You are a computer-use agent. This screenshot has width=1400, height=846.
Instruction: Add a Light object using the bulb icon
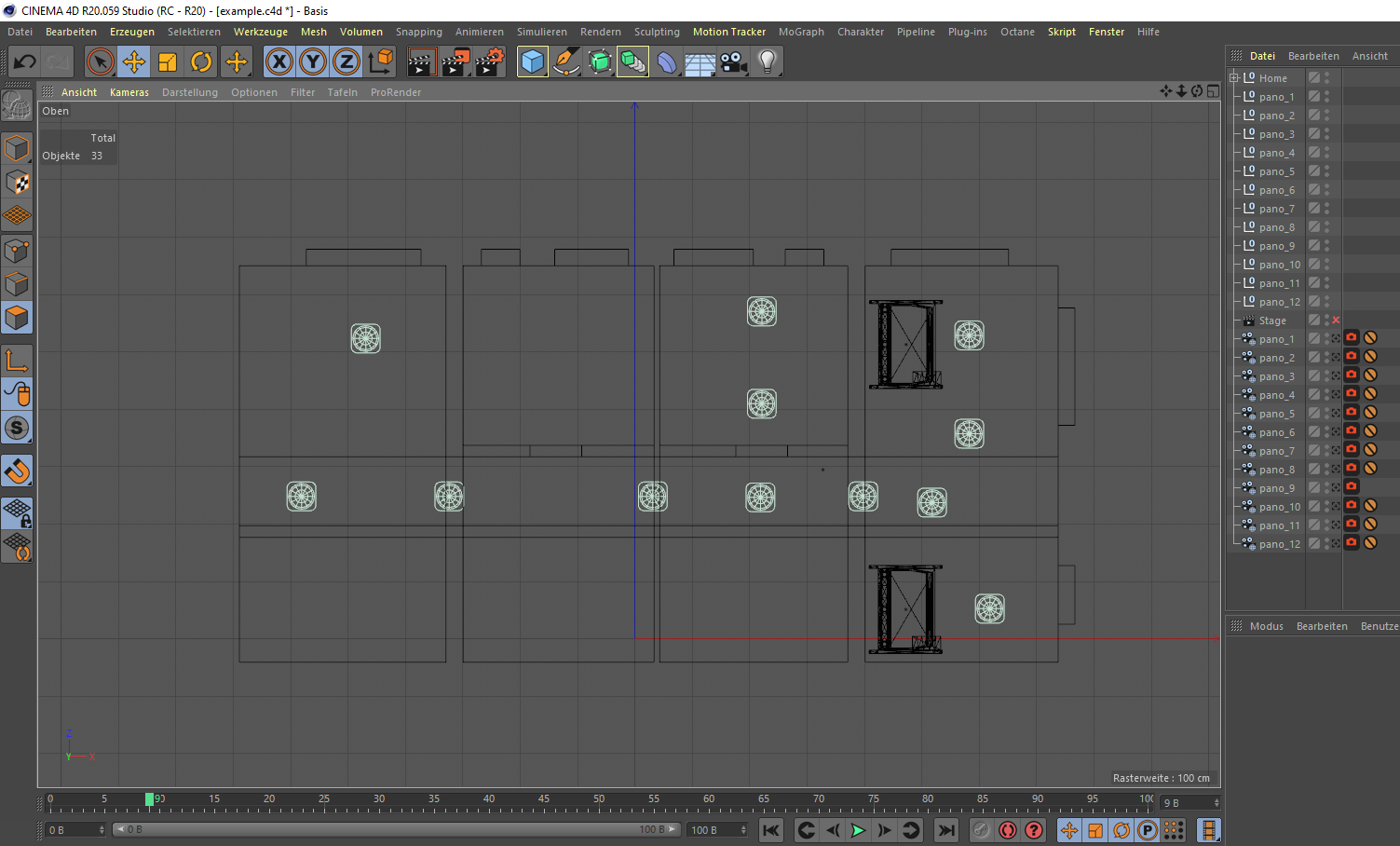coord(768,62)
